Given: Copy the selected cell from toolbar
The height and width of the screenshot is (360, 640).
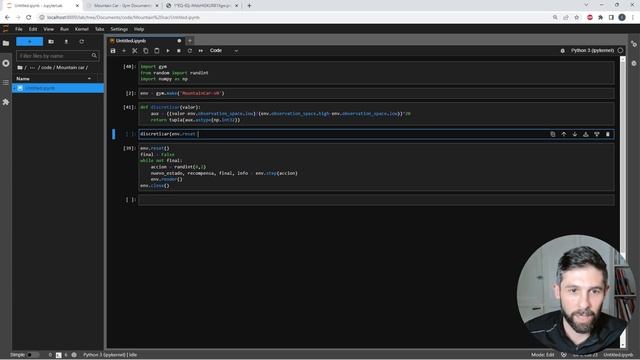Looking at the screenshot, I should click(146, 51).
